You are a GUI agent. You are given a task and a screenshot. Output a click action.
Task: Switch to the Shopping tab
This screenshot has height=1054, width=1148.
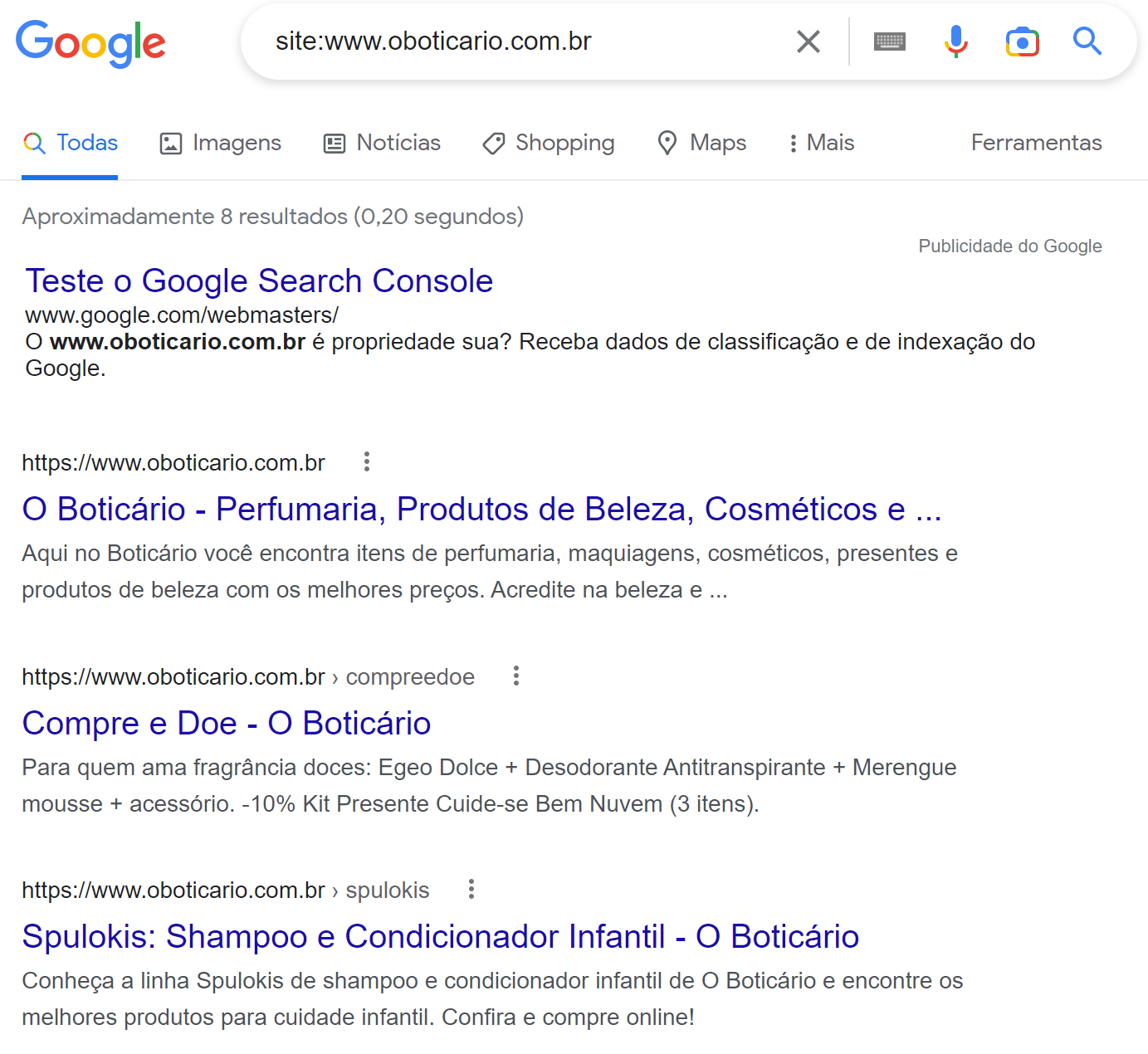pyautogui.click(x=548, y=143)
